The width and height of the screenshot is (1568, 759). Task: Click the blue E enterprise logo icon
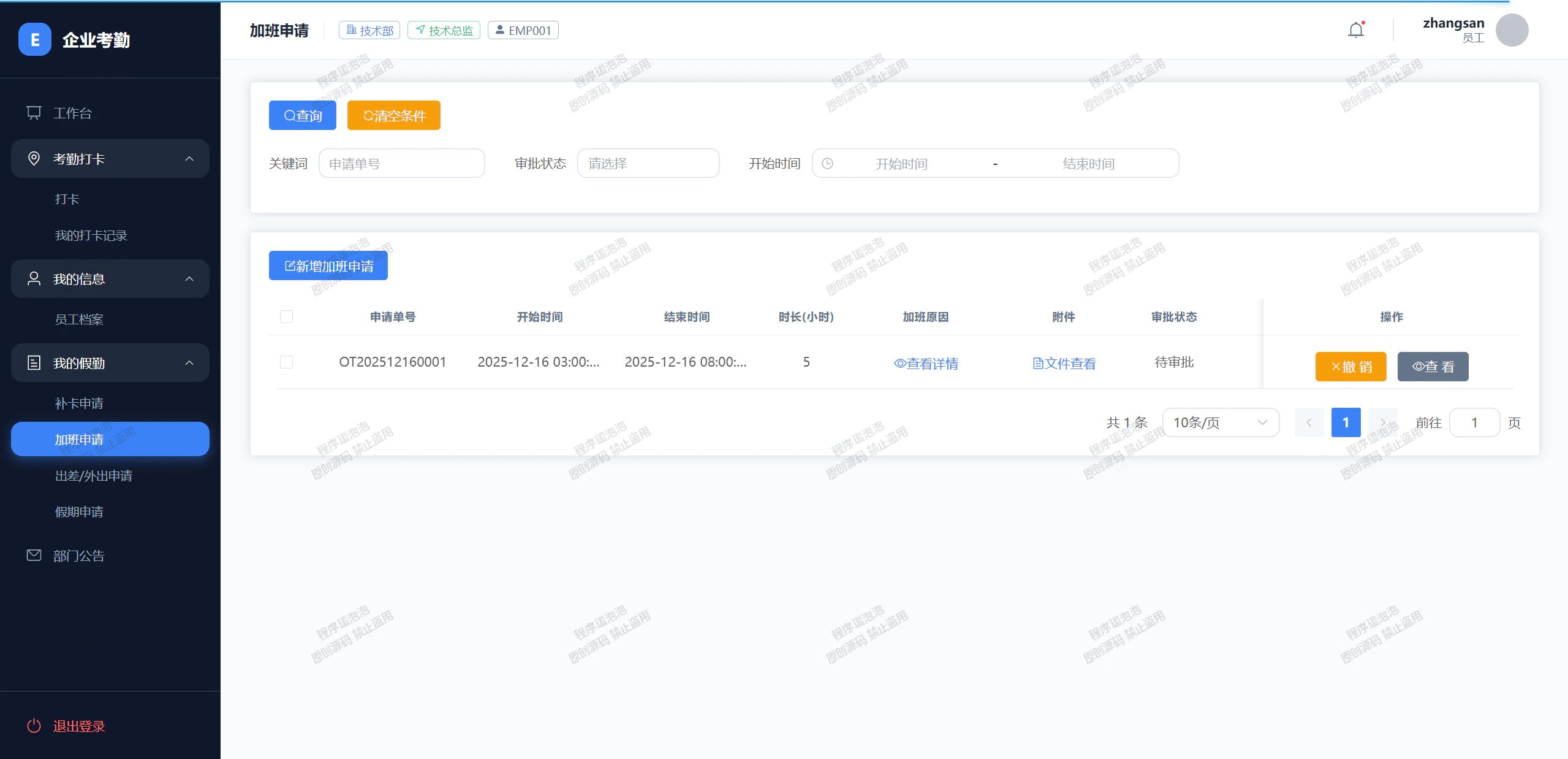pyautogui.click(x=35, y=39)
